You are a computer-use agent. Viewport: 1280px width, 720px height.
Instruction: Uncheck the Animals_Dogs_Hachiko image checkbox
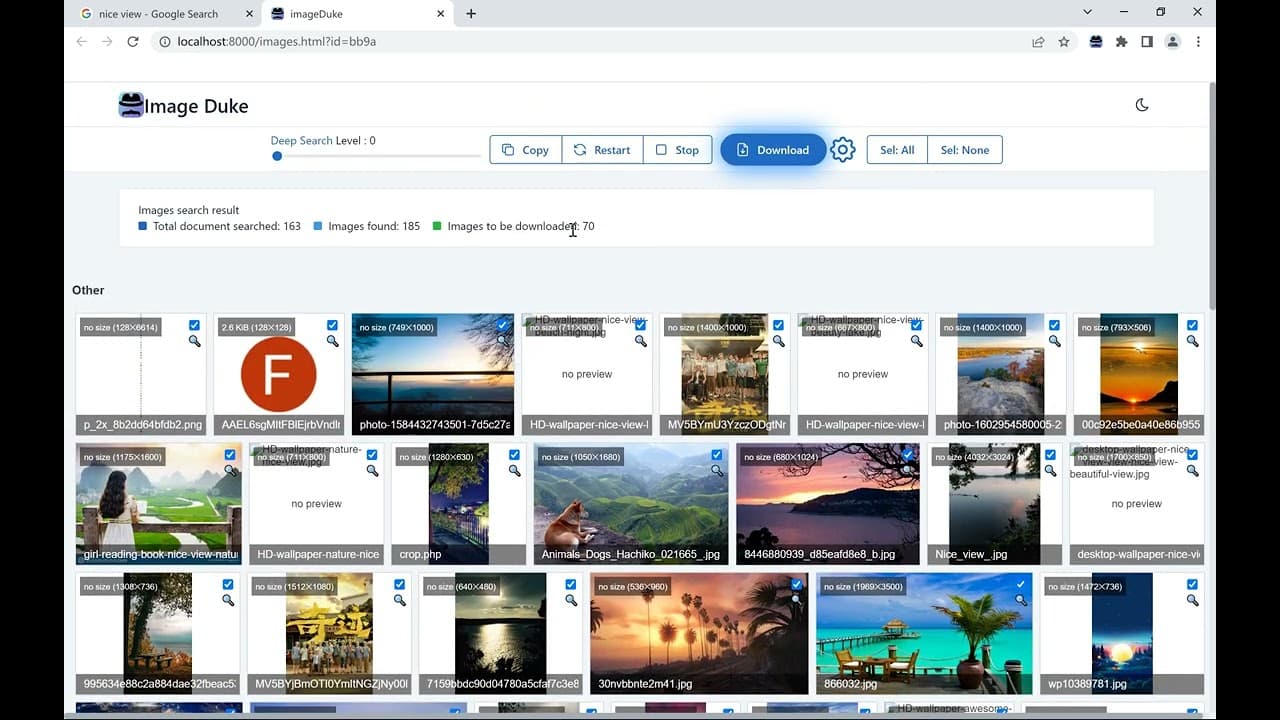coord(717,455)
